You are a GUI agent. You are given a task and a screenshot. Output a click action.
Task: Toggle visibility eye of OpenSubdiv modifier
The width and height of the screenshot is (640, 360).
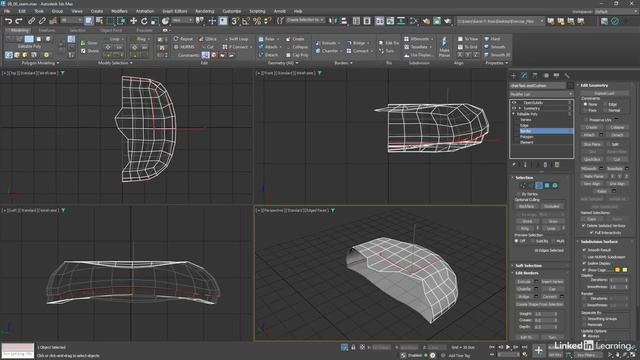[x=514, y=103]
